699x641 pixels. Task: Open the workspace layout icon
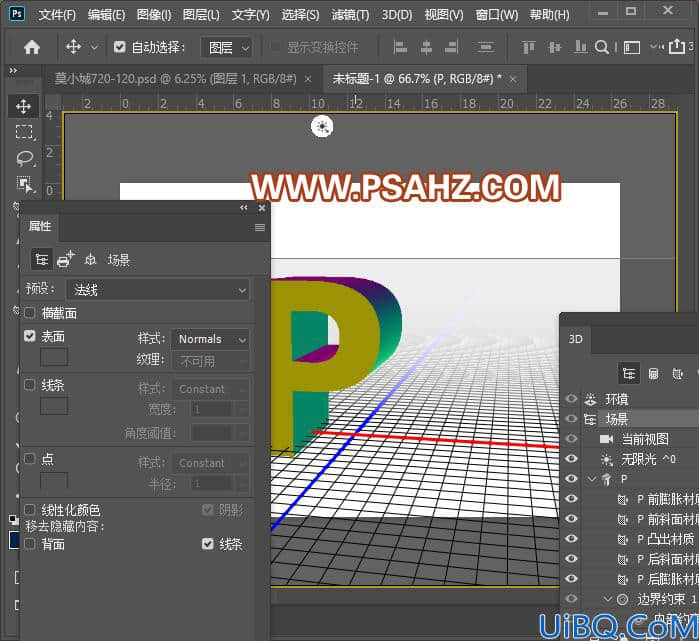point(632,47)
